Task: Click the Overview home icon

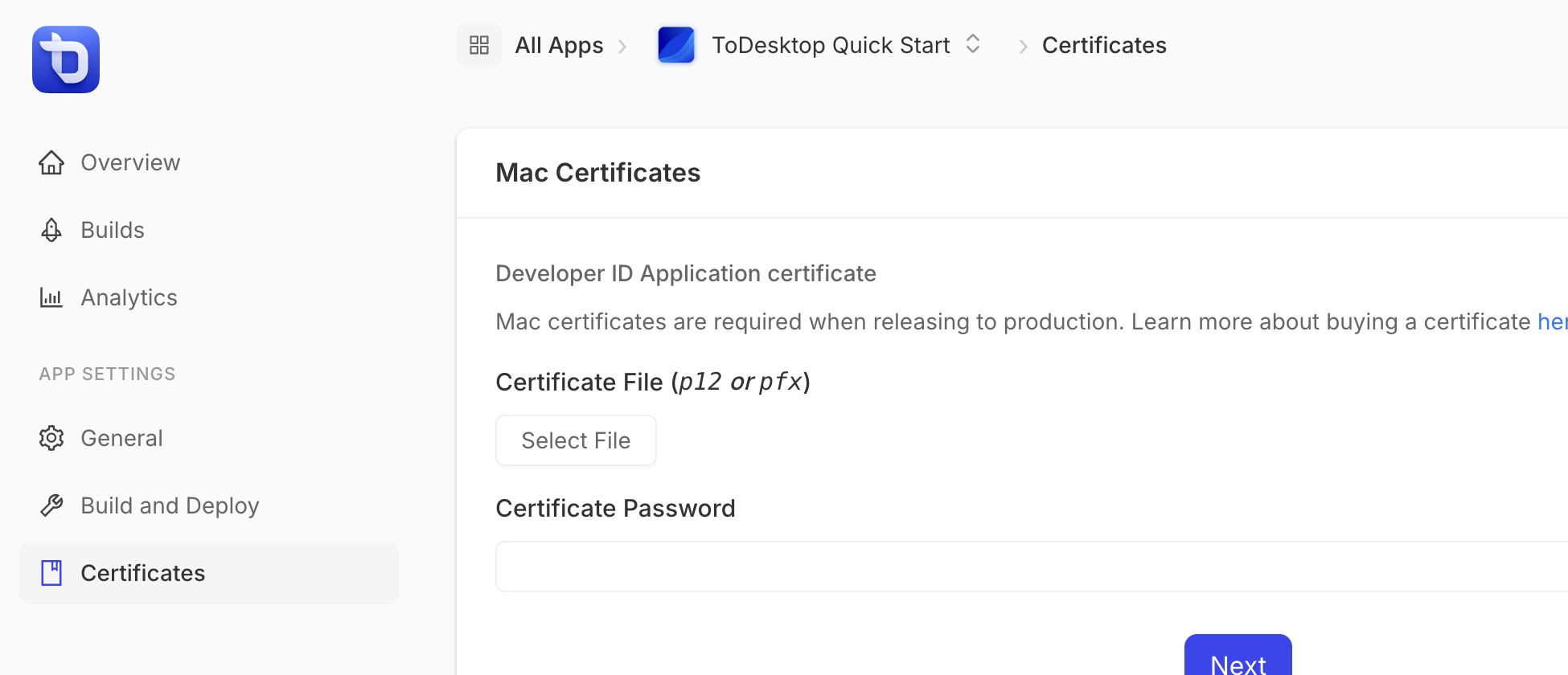Action: (51, 162)
